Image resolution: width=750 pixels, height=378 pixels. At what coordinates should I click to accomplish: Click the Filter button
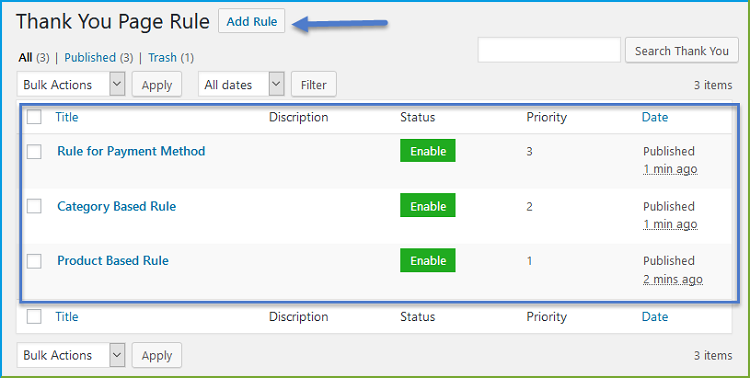pos(314,85)
